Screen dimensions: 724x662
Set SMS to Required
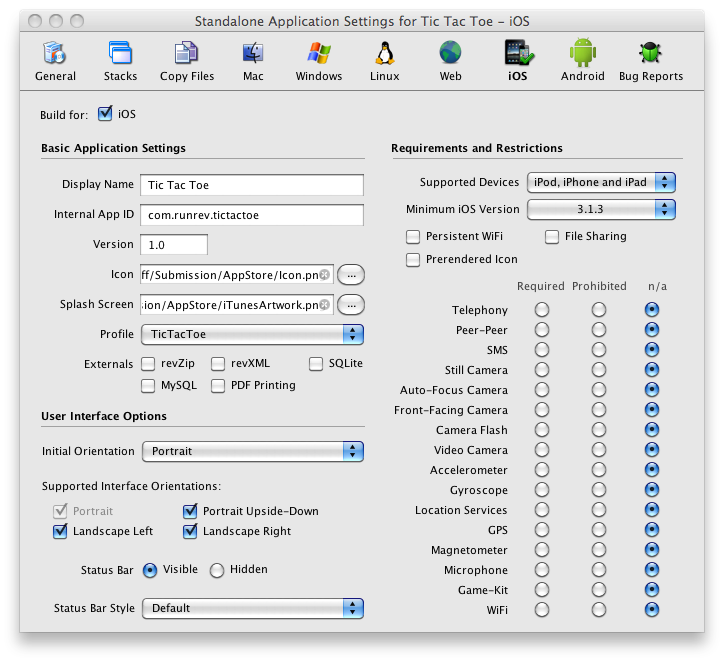click(x=542, y=349)
